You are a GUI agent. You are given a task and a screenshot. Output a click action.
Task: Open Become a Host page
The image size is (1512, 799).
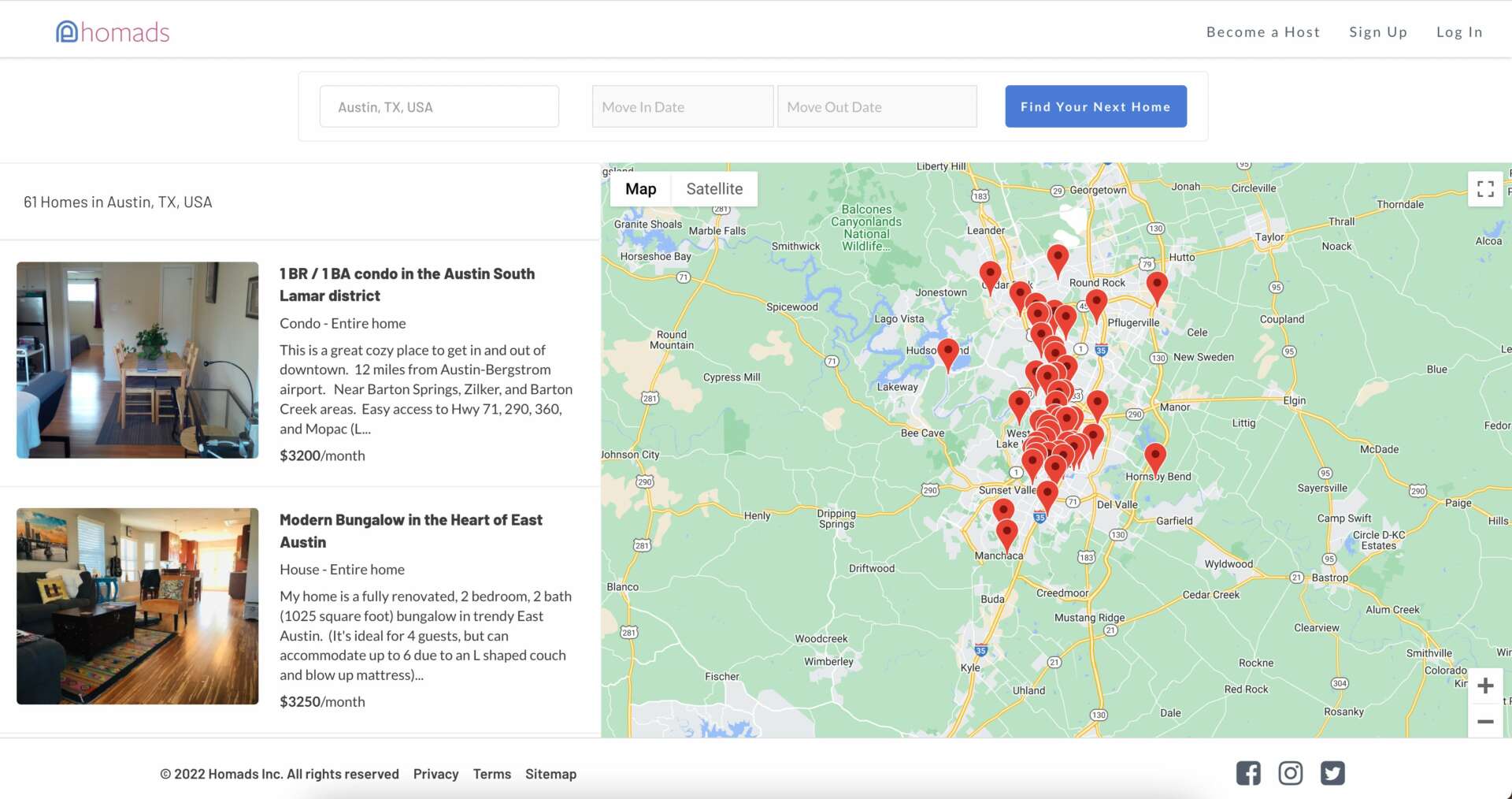pyautogui.click(x=1262, y=32)
